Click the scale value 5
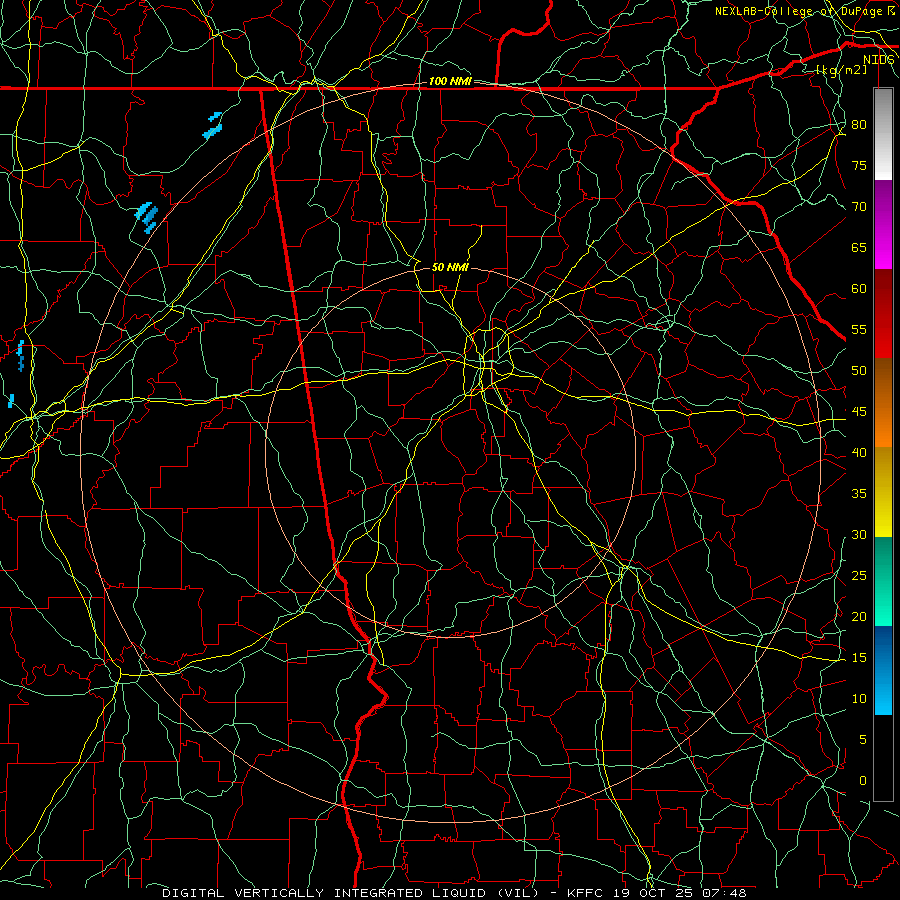 click(x=863, y=740)
